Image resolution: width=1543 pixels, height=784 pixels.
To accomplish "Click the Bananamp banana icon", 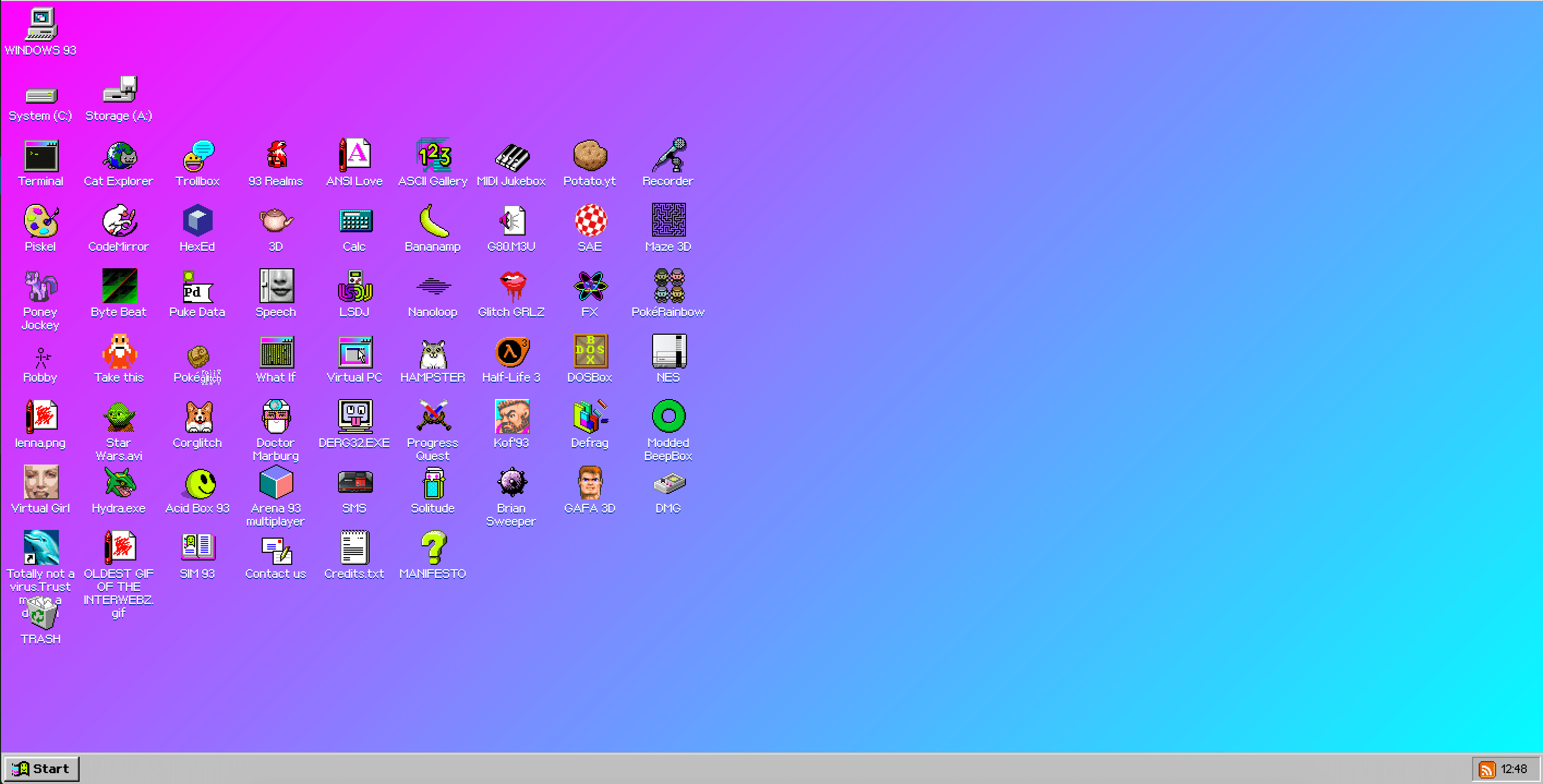I will [432, 221].
